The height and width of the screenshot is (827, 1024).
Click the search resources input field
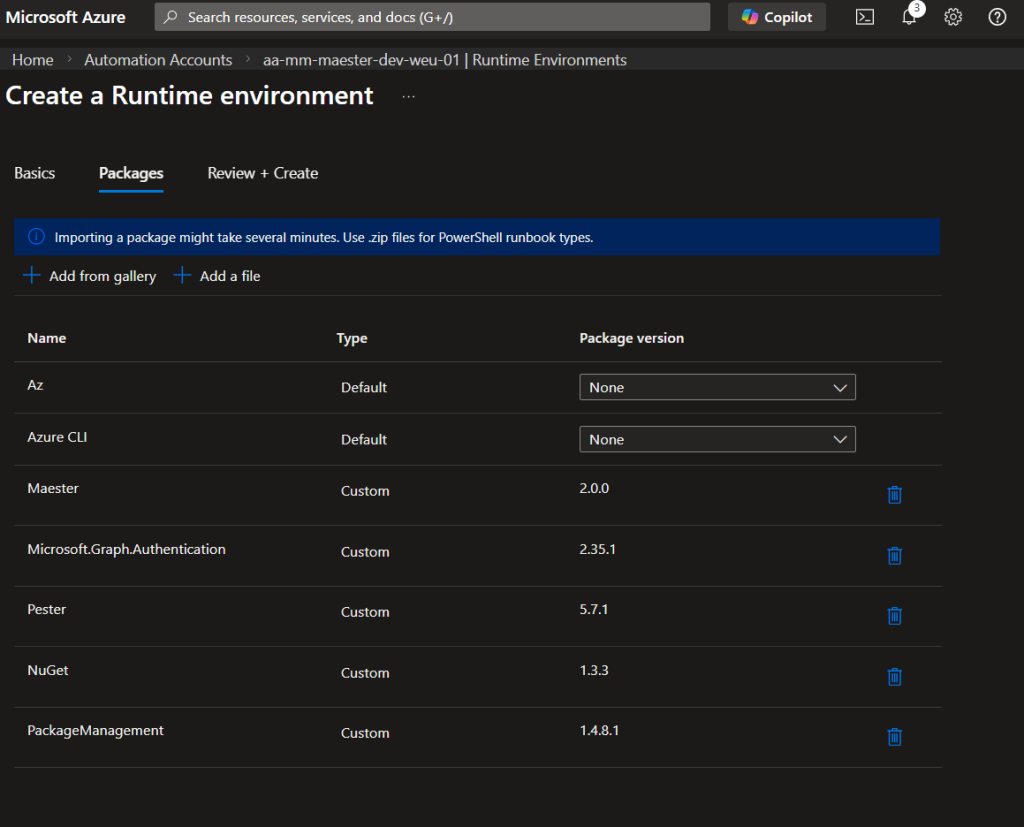pos(432,17)
